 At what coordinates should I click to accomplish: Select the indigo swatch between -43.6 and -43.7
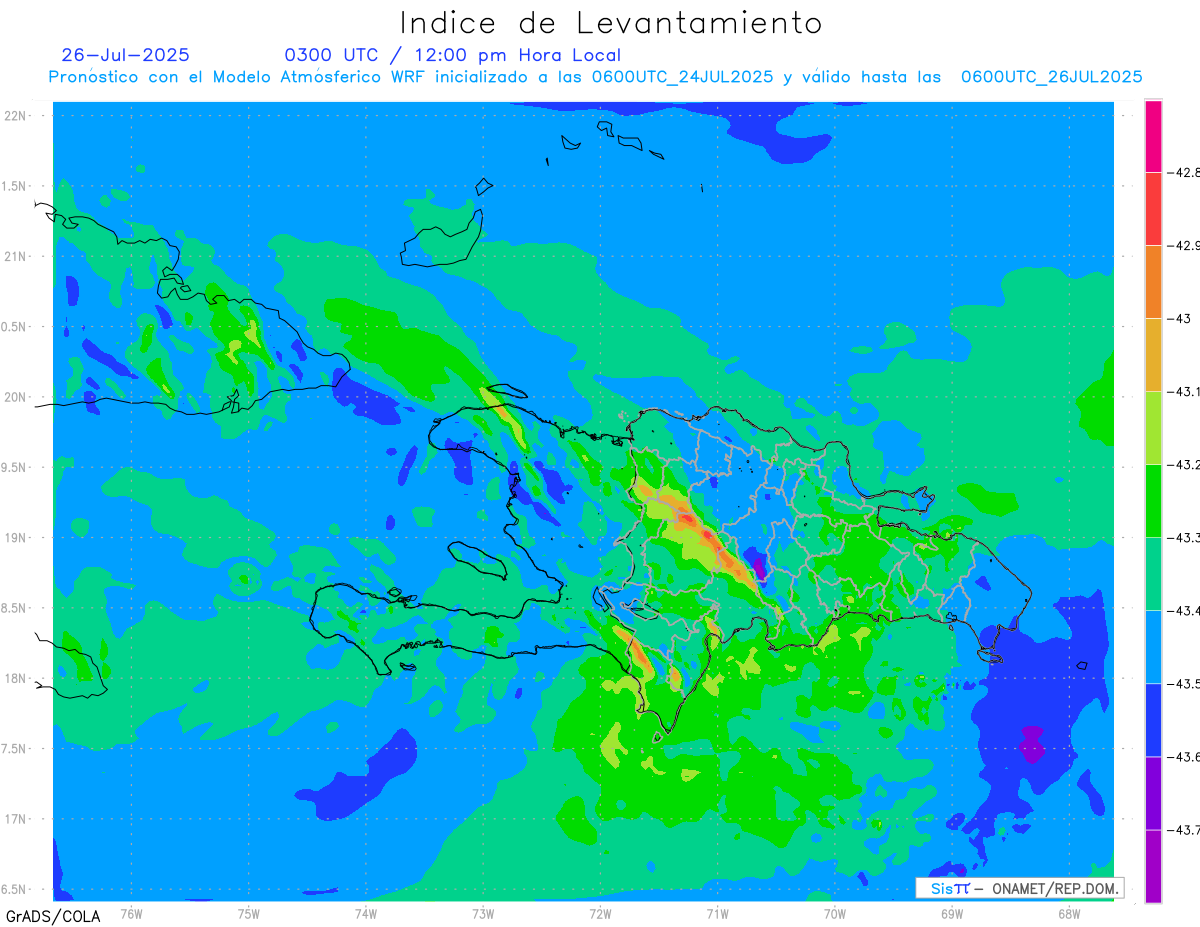[x=1153, y=793]
